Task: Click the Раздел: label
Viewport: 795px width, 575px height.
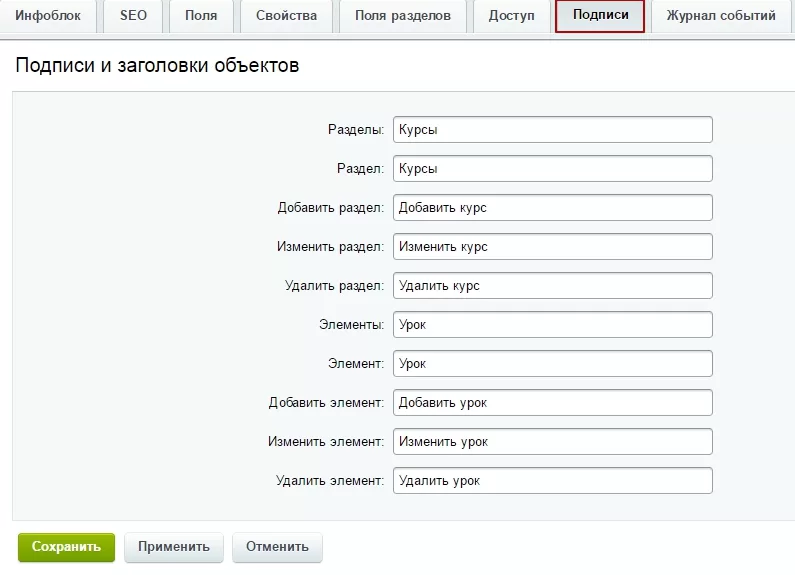Action: tap(360, 169)
